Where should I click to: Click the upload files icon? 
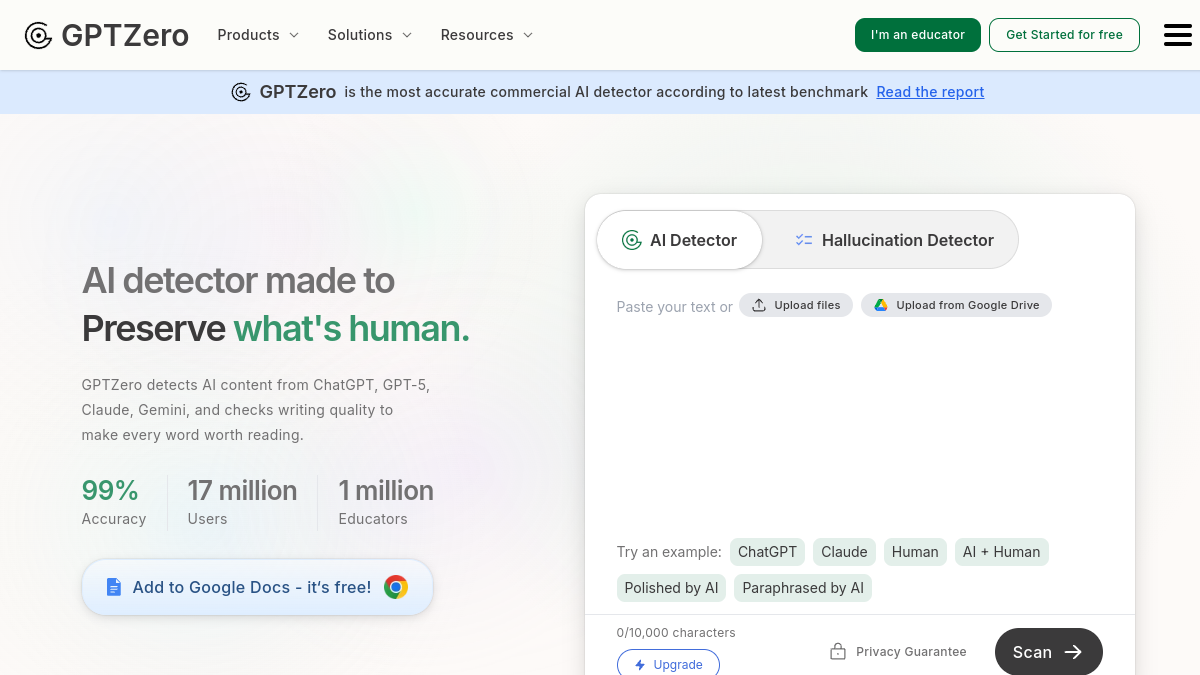[x=759, y=305]
